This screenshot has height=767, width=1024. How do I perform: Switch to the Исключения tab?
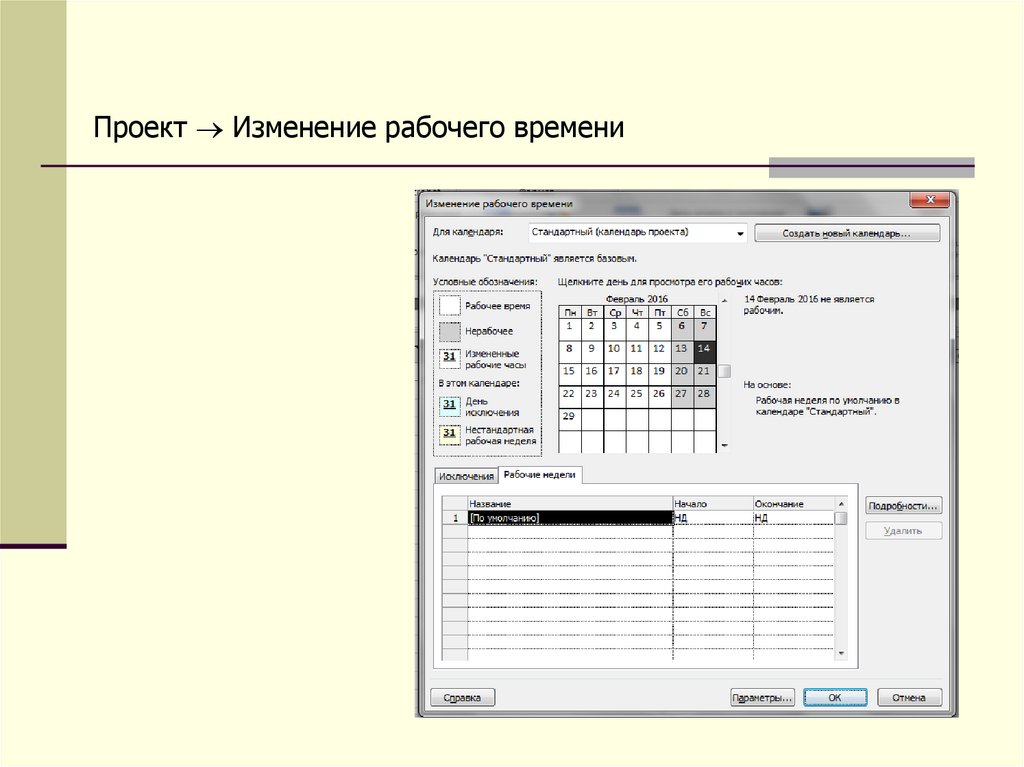click(466, 476)
